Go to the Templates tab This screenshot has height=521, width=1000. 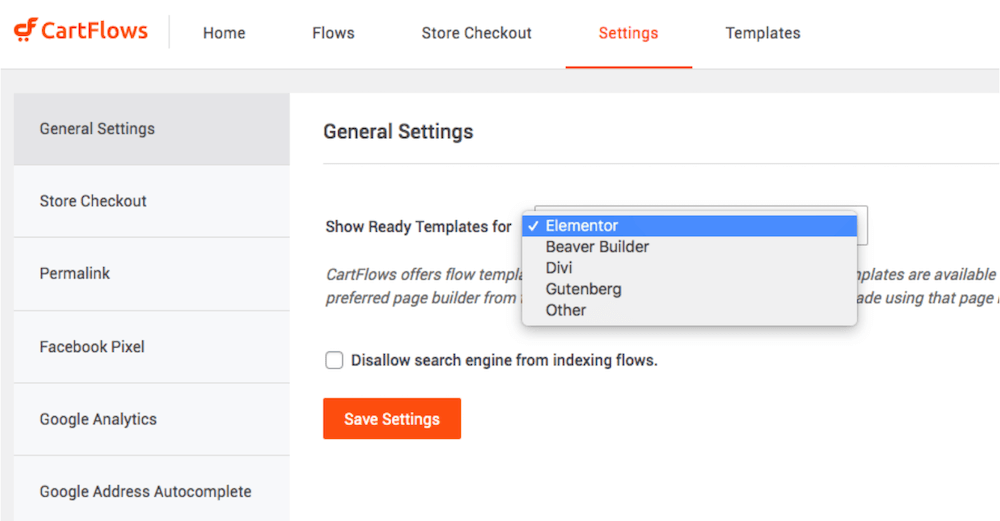tap(763, 33)
